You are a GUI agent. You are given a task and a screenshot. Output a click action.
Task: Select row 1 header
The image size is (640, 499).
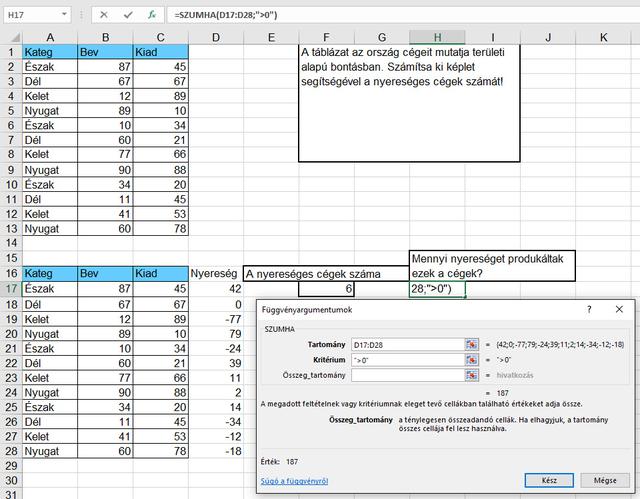tap(11, 52)
